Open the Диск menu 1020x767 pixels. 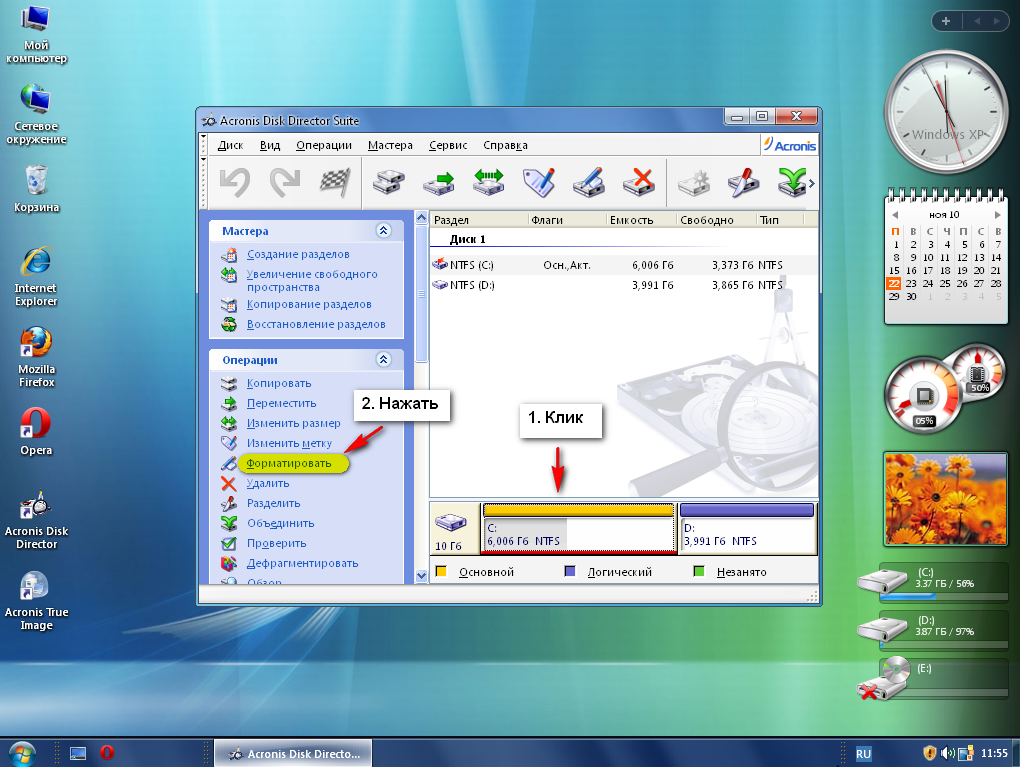230,145
